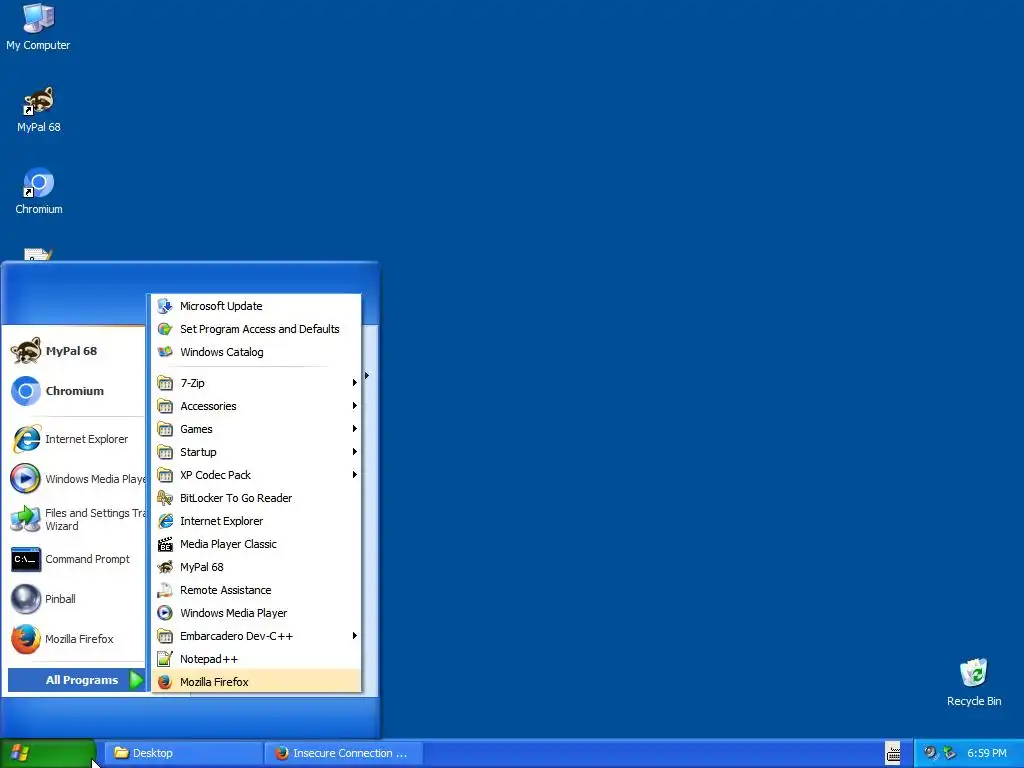Launch BitLocker To Go Reader
The height and width of the screenshot is (768, 1024).
[256, 498]
